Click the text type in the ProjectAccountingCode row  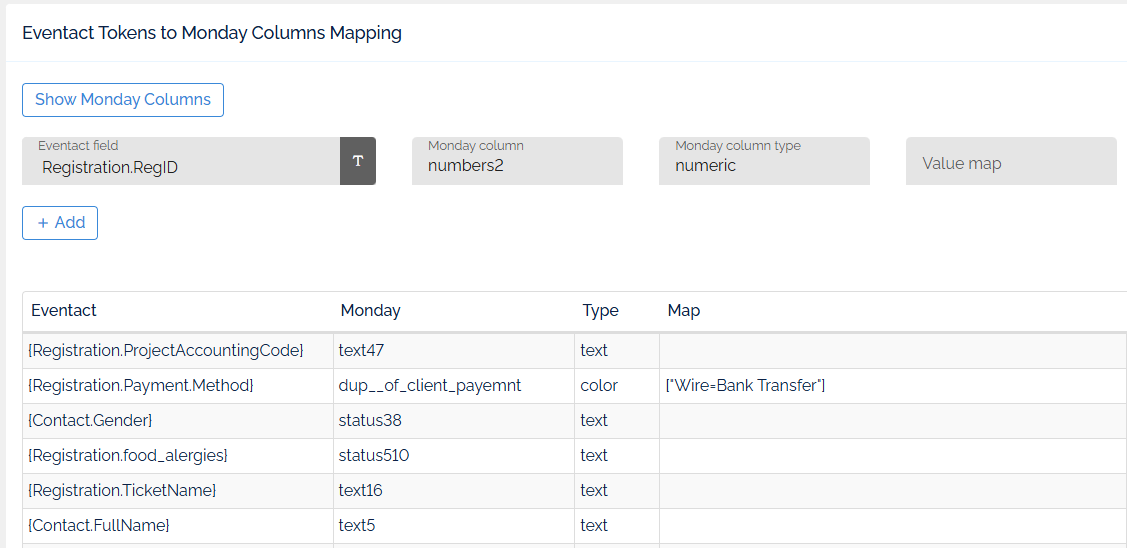[617, 351]
